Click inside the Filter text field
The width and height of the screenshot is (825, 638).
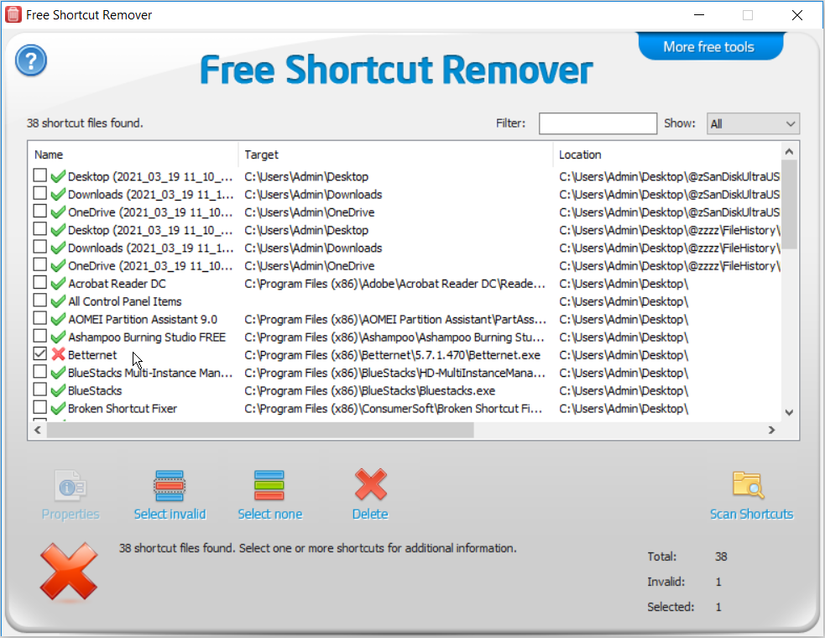tap(597, 123)
